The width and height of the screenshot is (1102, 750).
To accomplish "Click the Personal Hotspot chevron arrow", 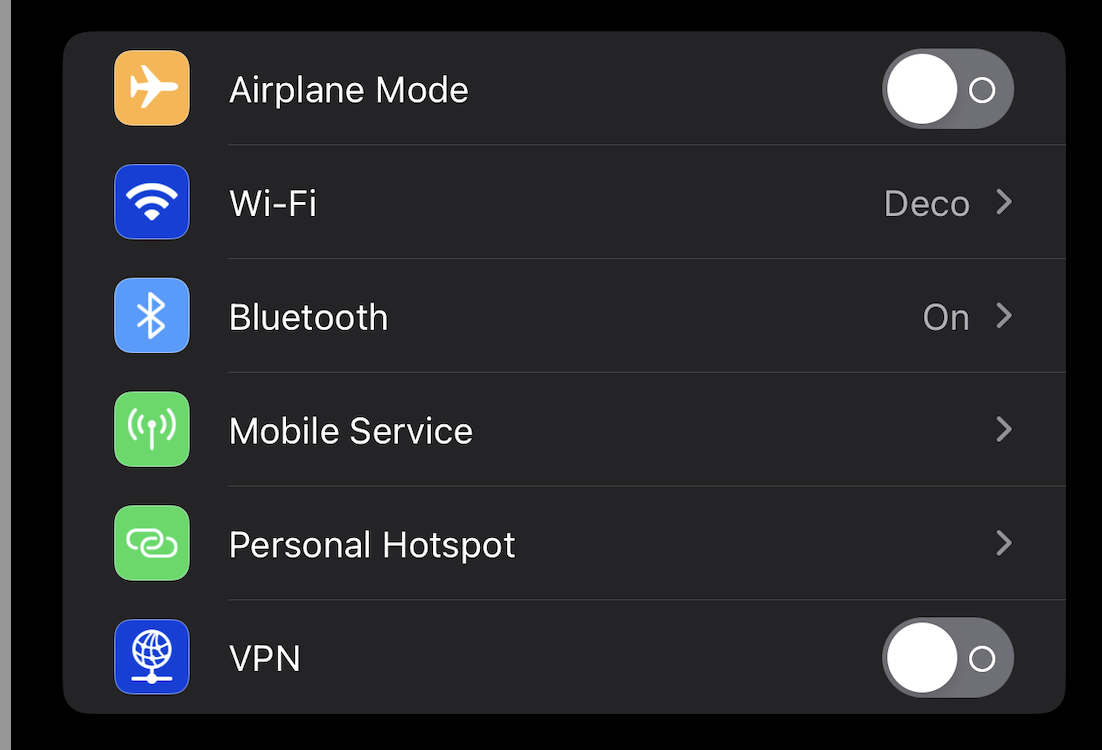I will 1004,543.
